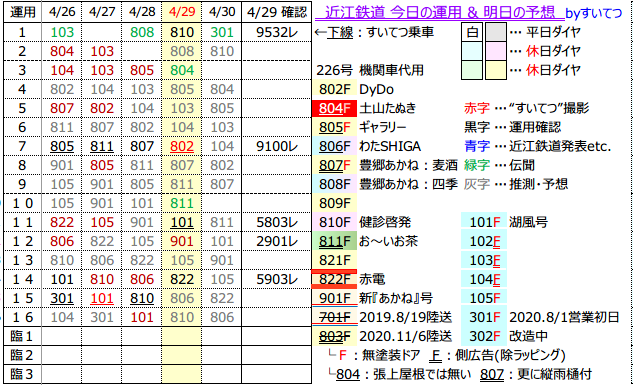Click the pink 休日ダイヤ swatch

point(495,51)
